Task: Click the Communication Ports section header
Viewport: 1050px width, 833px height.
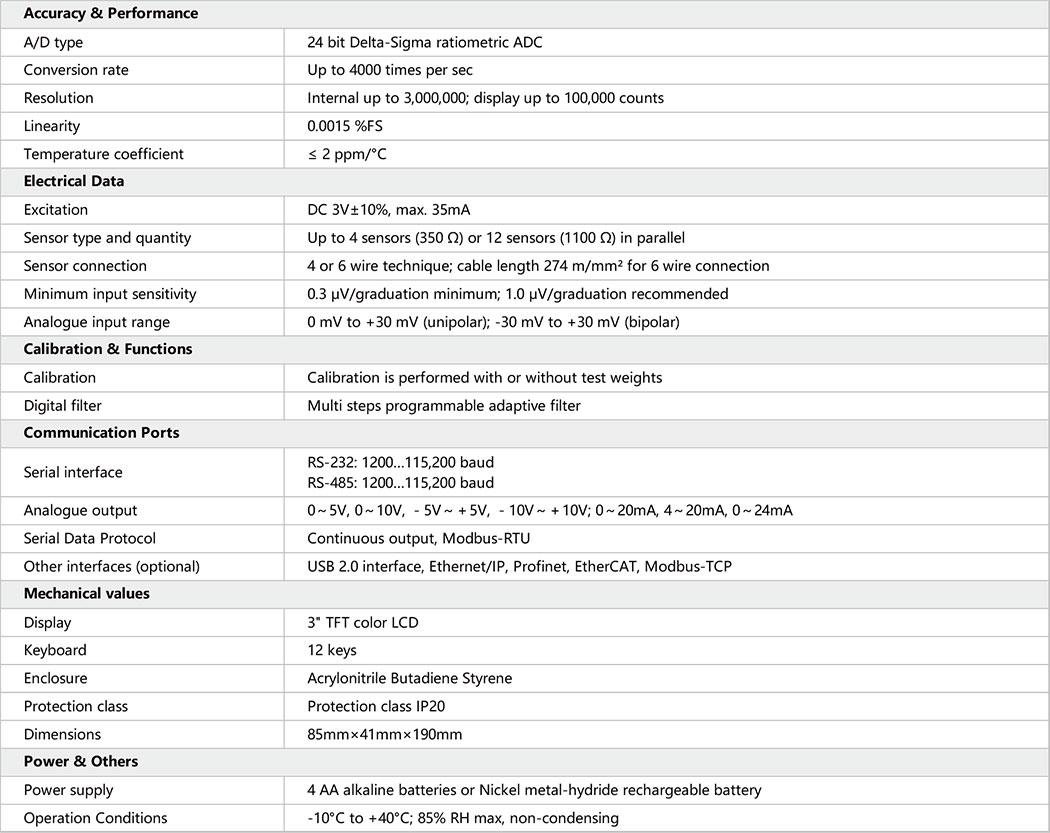Action: [102, 433]
